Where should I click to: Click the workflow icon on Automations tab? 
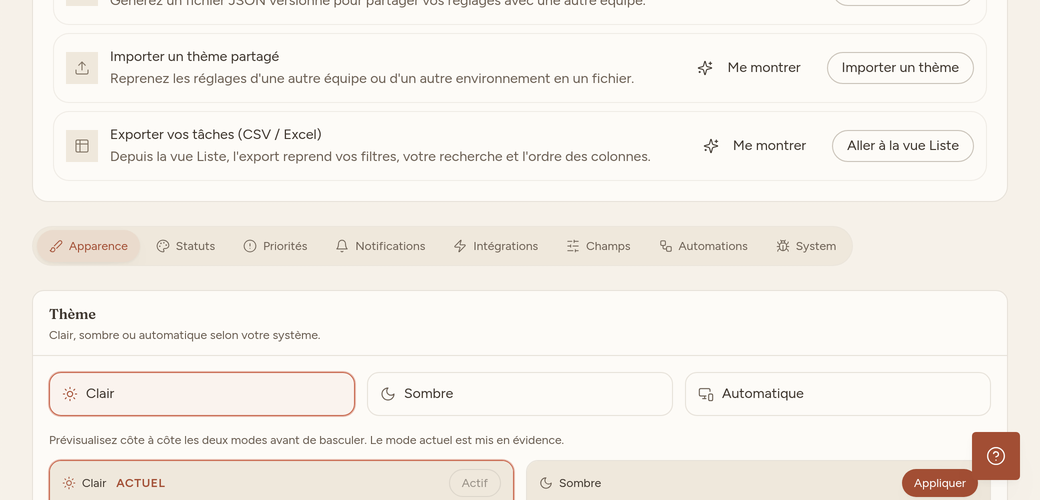[x=666, y=246]
